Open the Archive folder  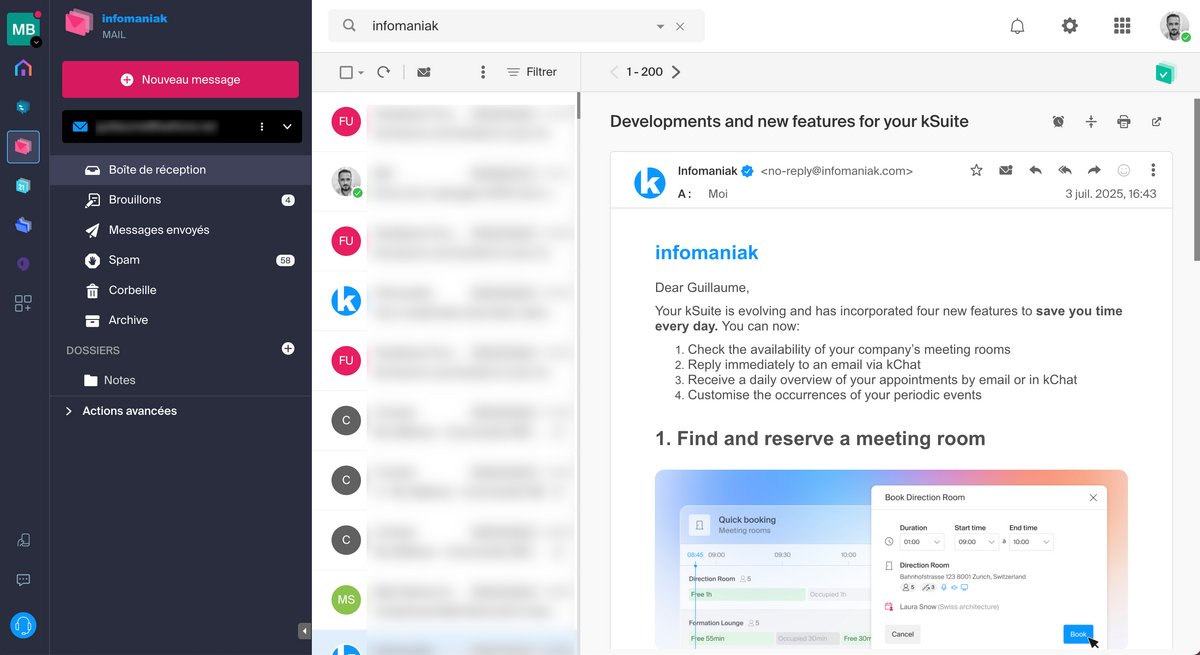[181, 320]
